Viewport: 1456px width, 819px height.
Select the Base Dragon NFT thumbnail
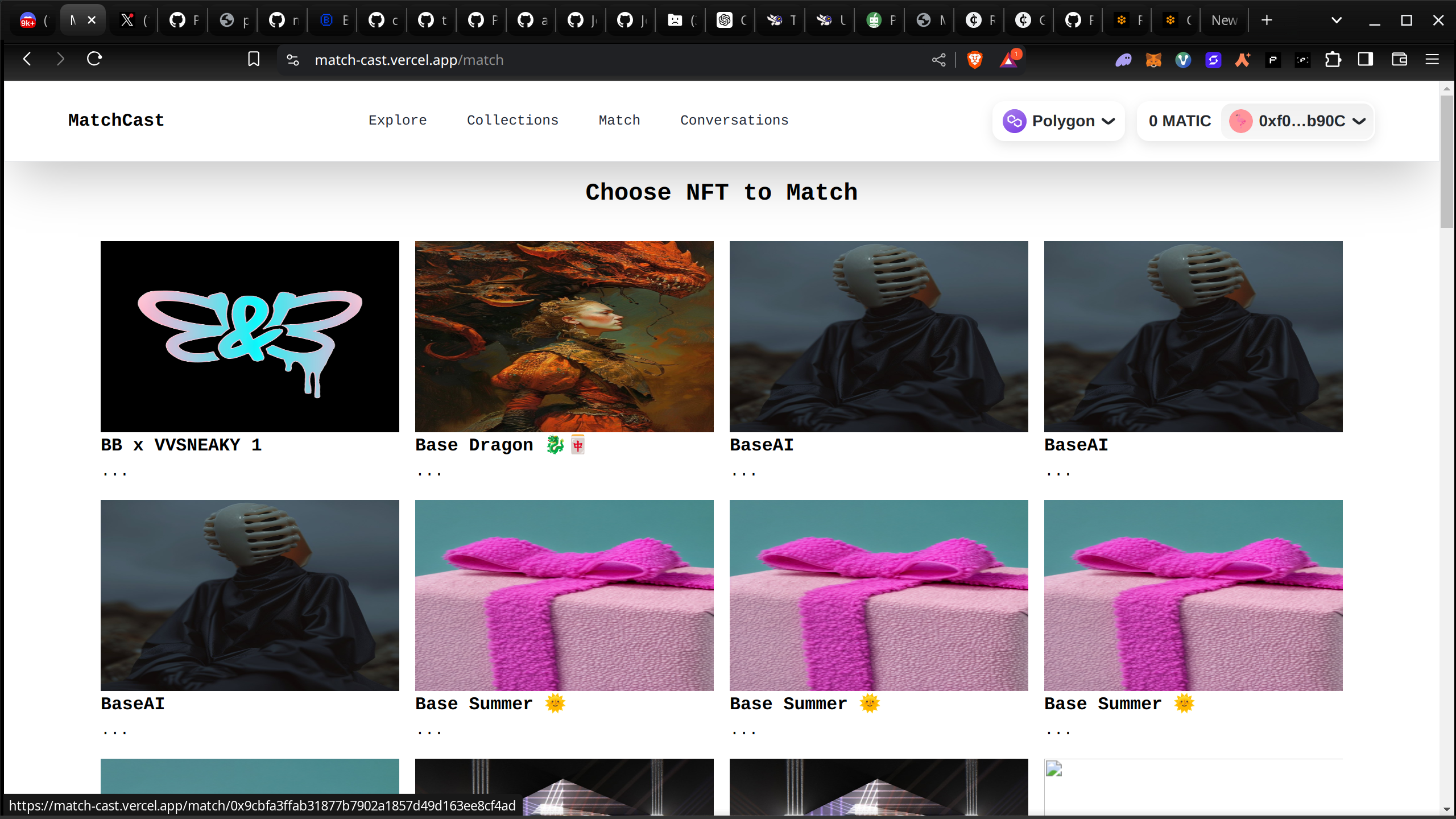564,336
